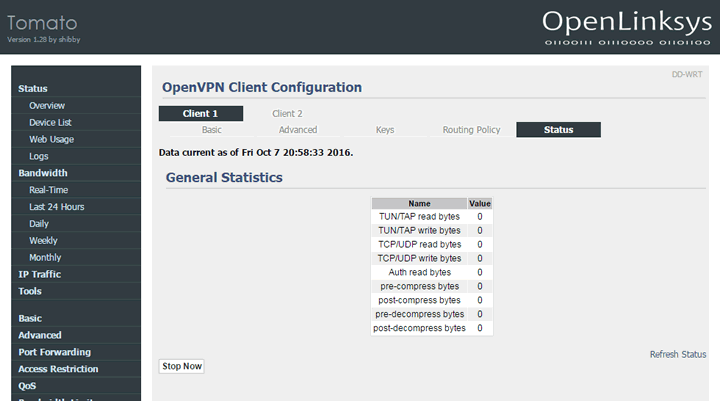Open the Tools section
This screenshot has height=401, width=720.
tap(30, 291)
